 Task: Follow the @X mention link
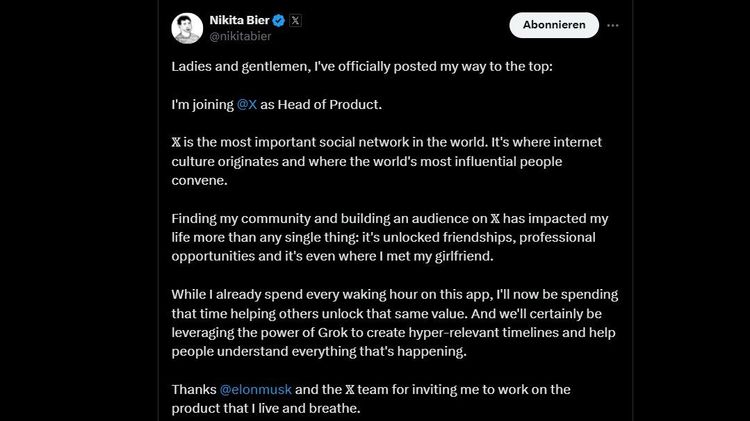pyautogui.click(x=247, y=104)
